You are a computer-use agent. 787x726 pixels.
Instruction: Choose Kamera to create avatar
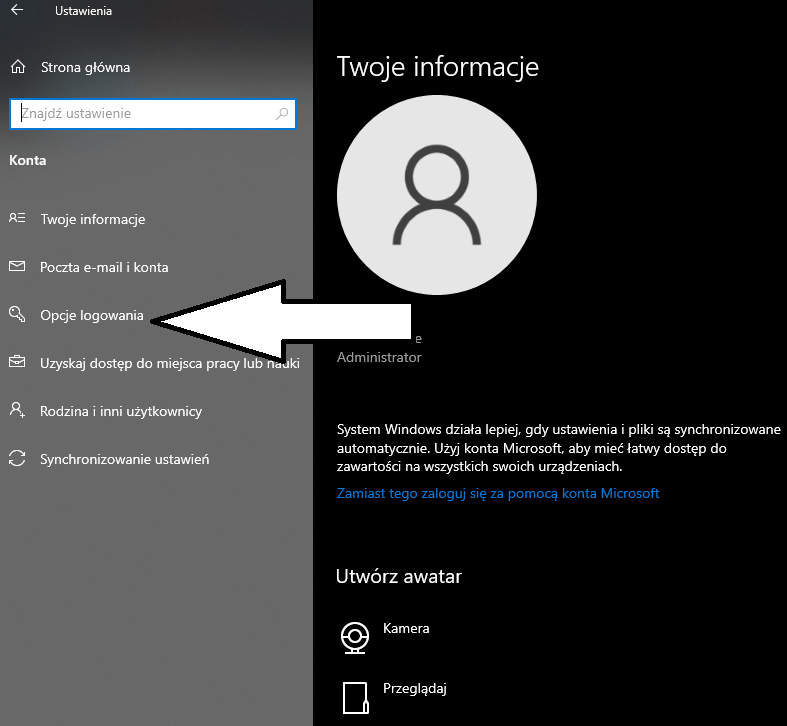pos(406,629)
